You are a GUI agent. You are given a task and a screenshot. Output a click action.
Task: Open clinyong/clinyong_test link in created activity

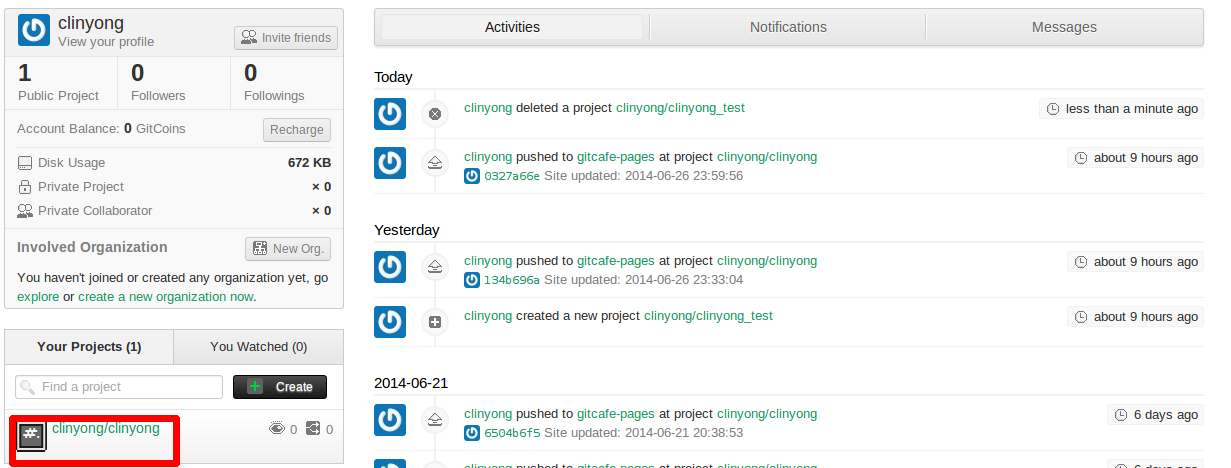pyautogui.click(x=708, y=316)
